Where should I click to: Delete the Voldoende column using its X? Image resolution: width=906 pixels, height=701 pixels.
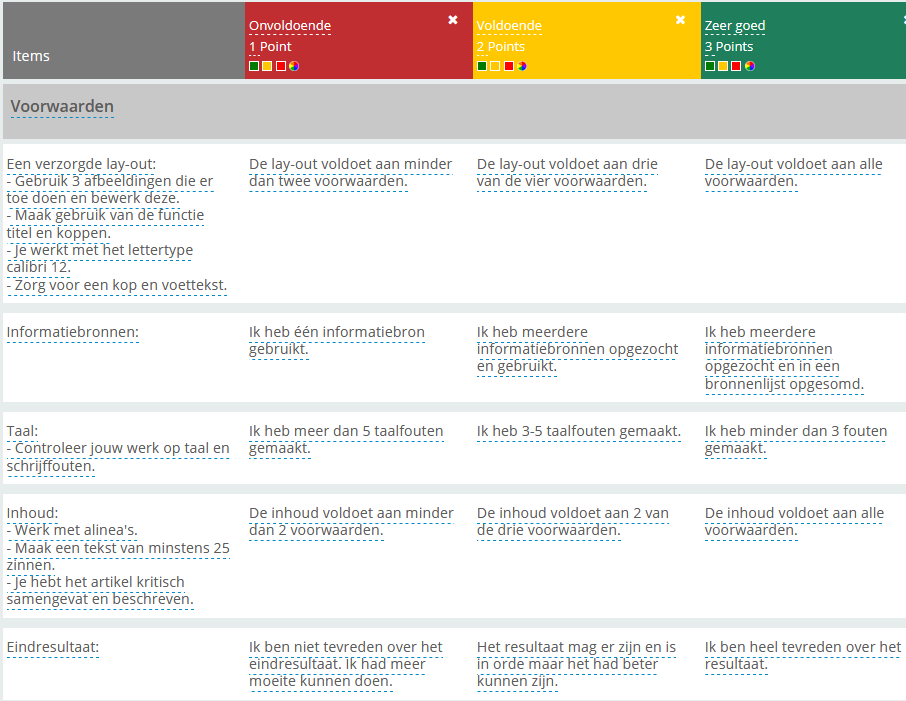pyautogui.click(x=681, y=20)
